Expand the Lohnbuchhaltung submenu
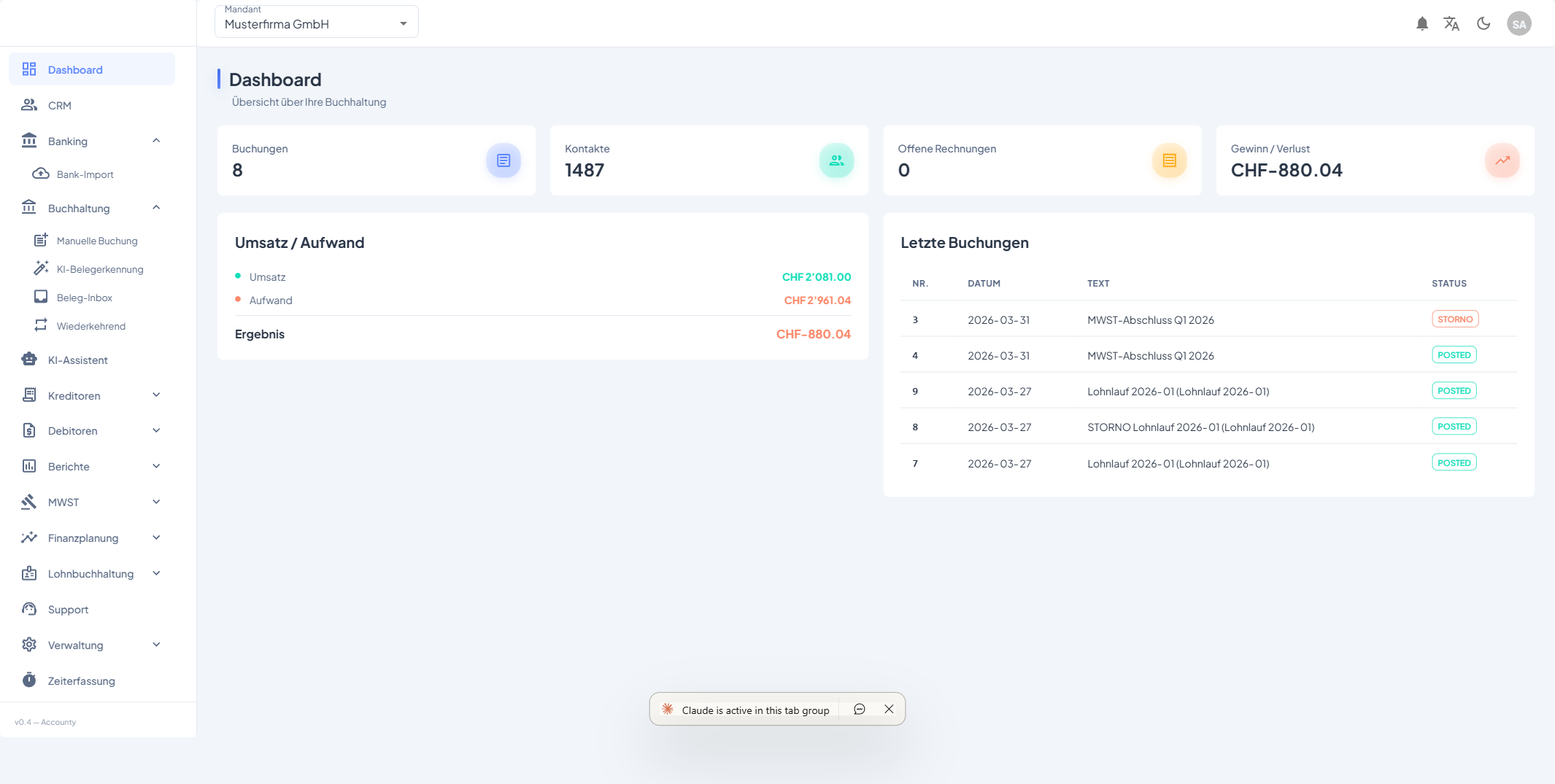 point(156,574)
